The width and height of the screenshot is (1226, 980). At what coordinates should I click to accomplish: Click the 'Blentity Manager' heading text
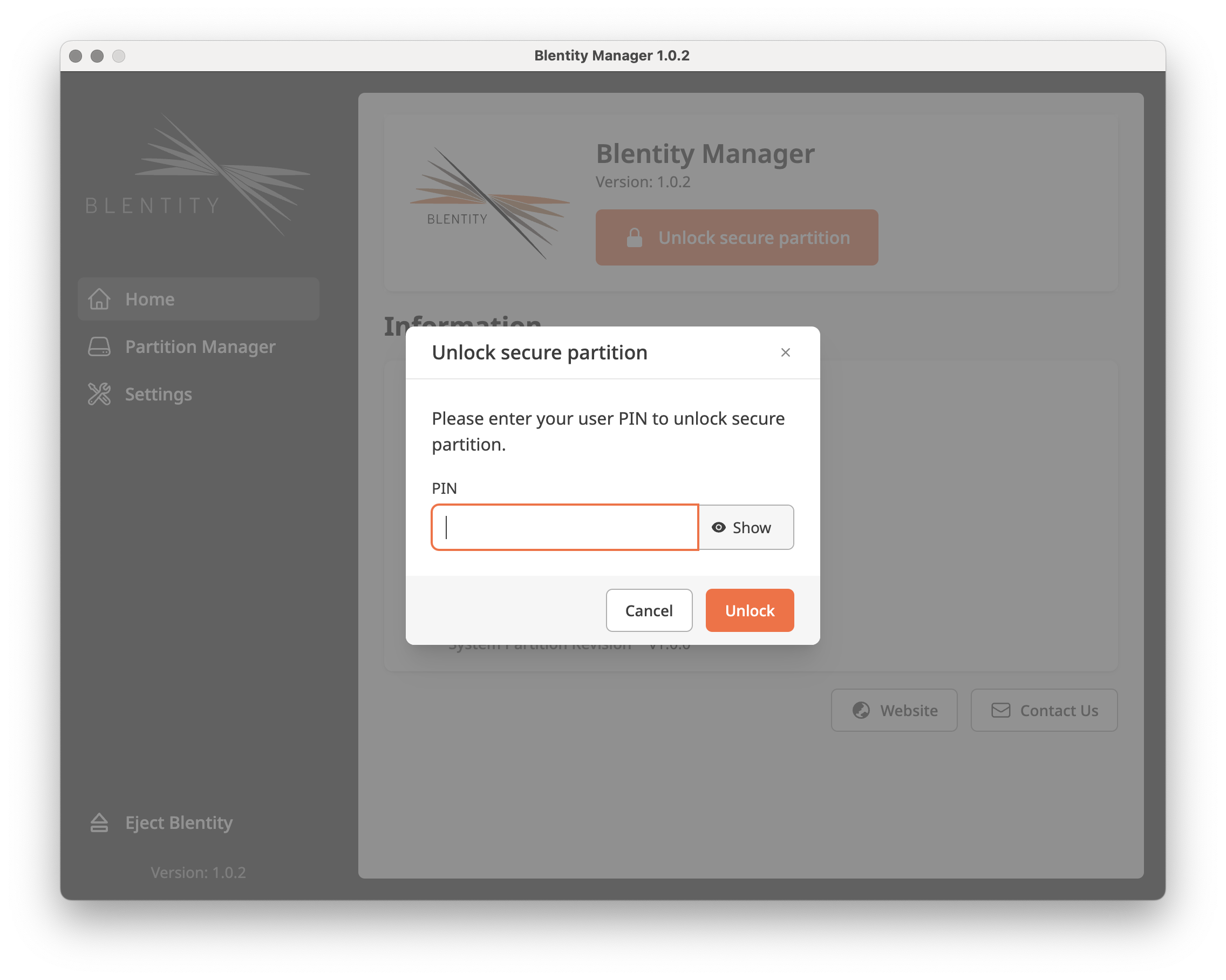point(705,153)
